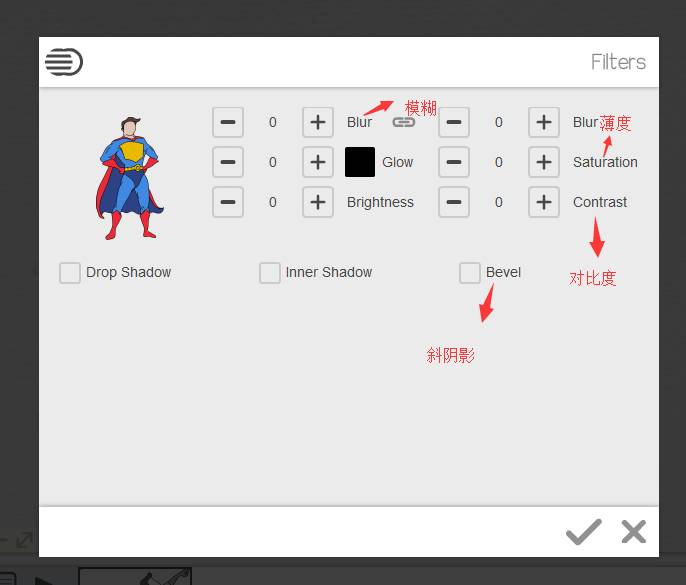Viewport: 686px width, 585px height.
Task: Open the black Glow color swatch
Action: [x=360, y=162]
